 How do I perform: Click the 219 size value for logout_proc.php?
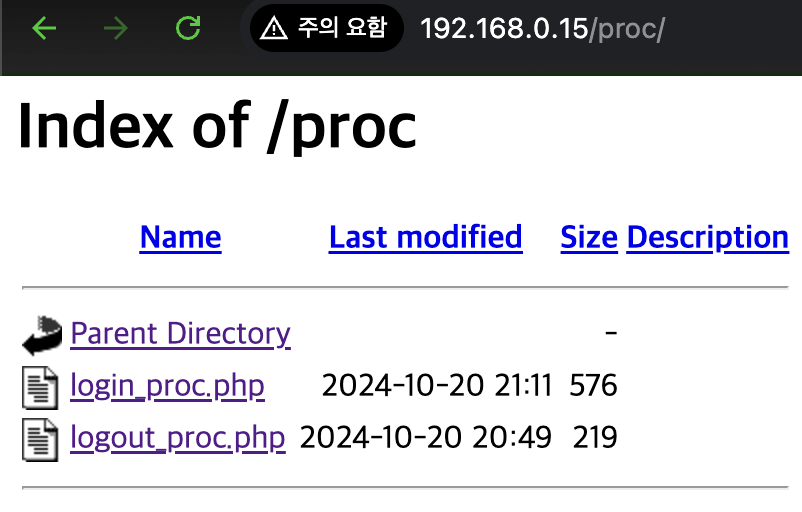[595, 437]
